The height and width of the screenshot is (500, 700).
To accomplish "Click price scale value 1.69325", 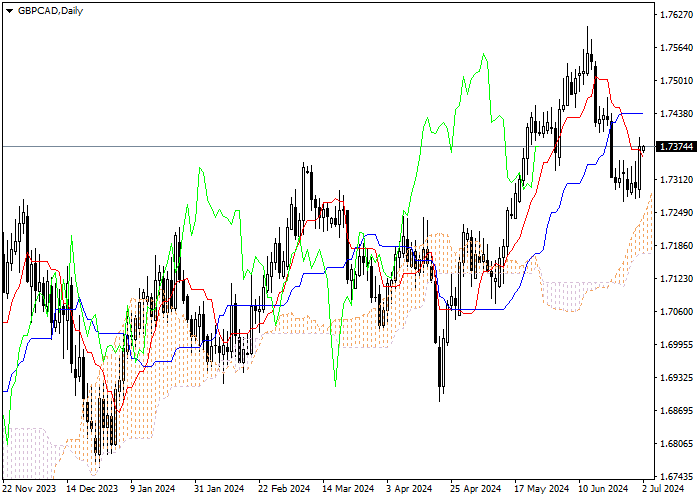I will [677, 378].
